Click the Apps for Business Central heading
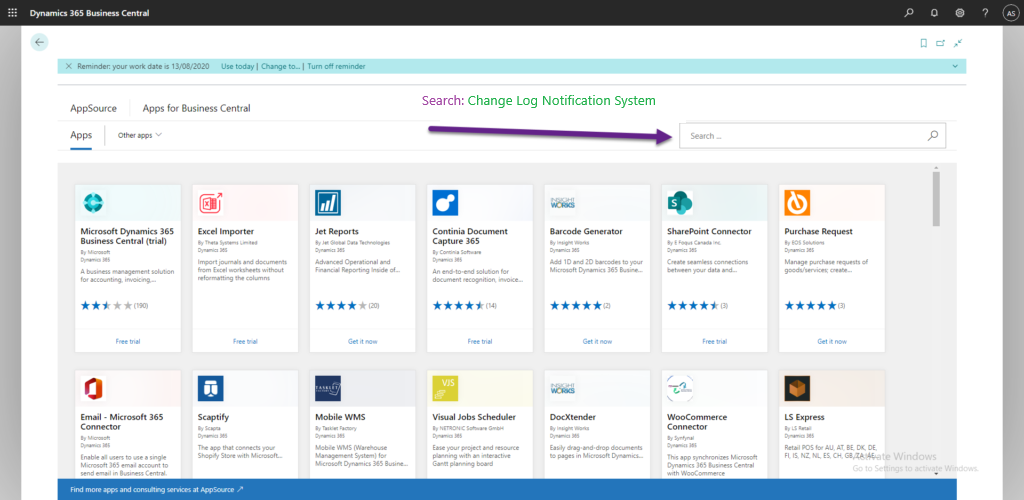 click(x=196, y=108)
